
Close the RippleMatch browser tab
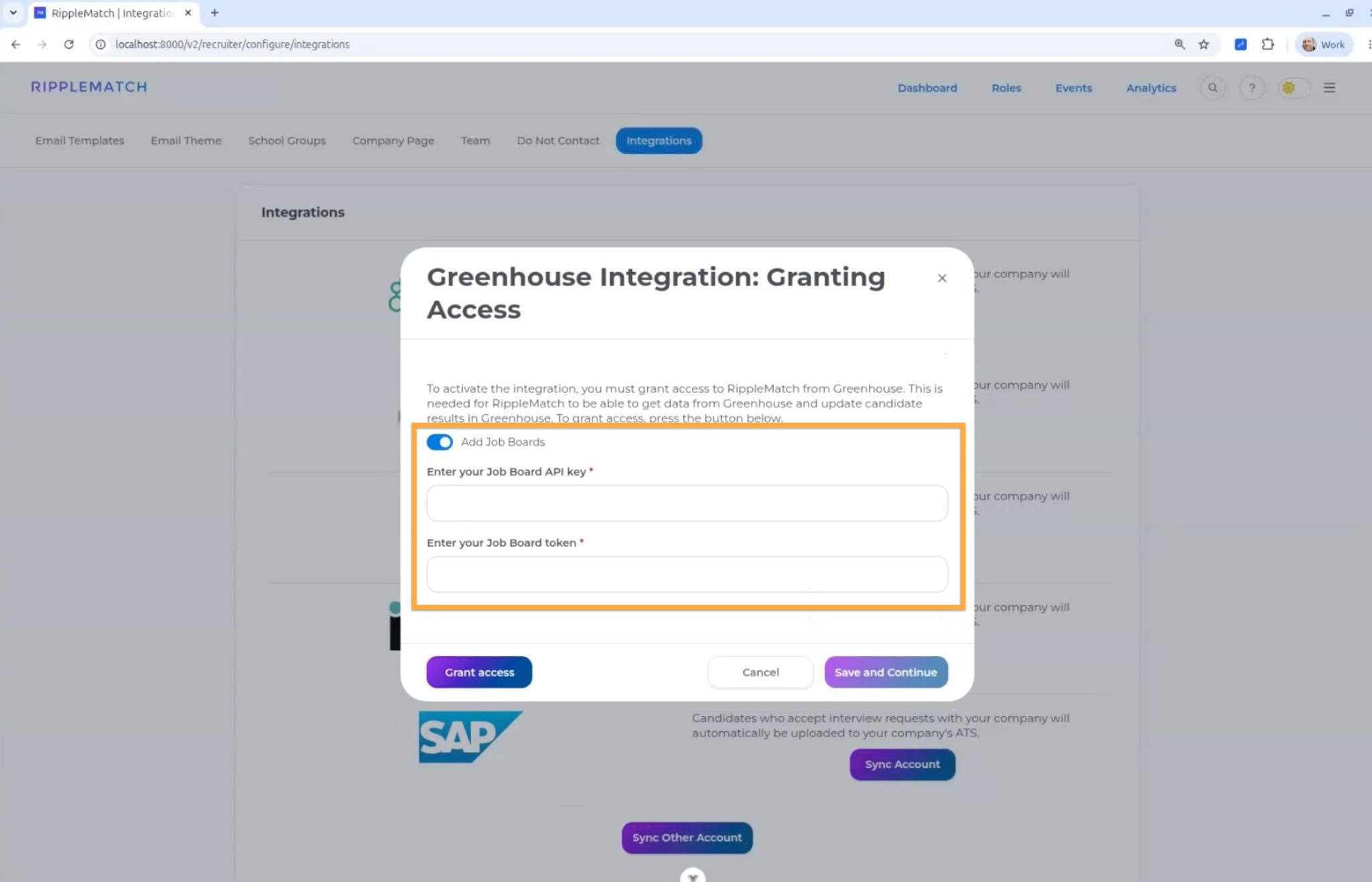pos(188,13)
